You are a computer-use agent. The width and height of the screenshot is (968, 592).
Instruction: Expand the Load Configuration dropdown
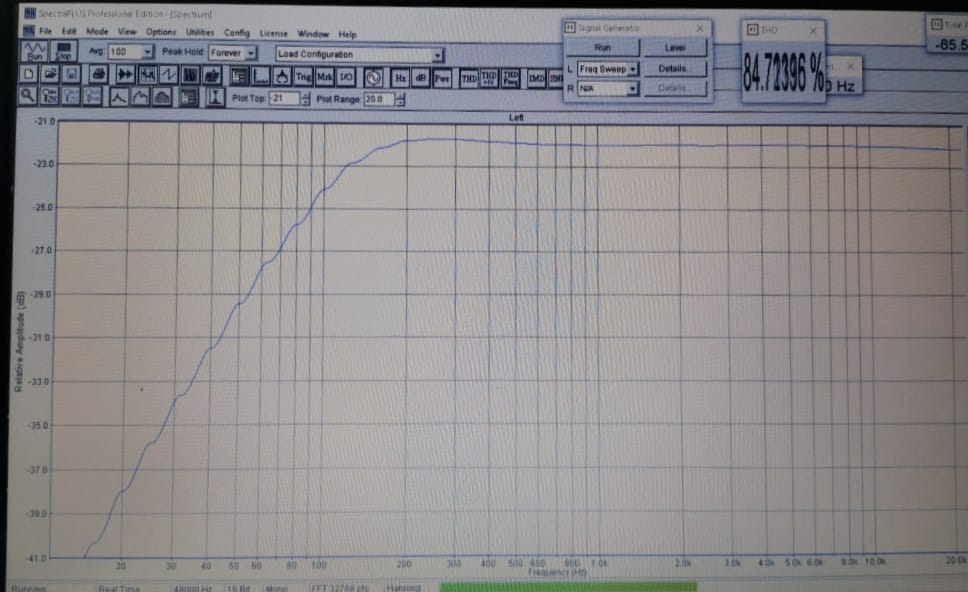tap(438, 55)
